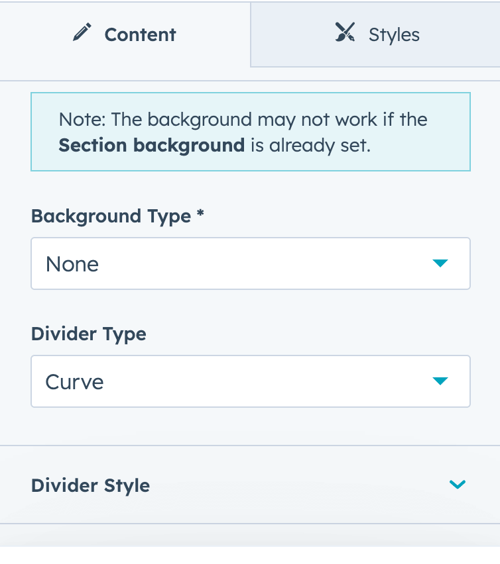The height and width of the screenshot is (564, 500).
Task: Open the Divider Type dropdown showing Curve
Action: (250, 381)
